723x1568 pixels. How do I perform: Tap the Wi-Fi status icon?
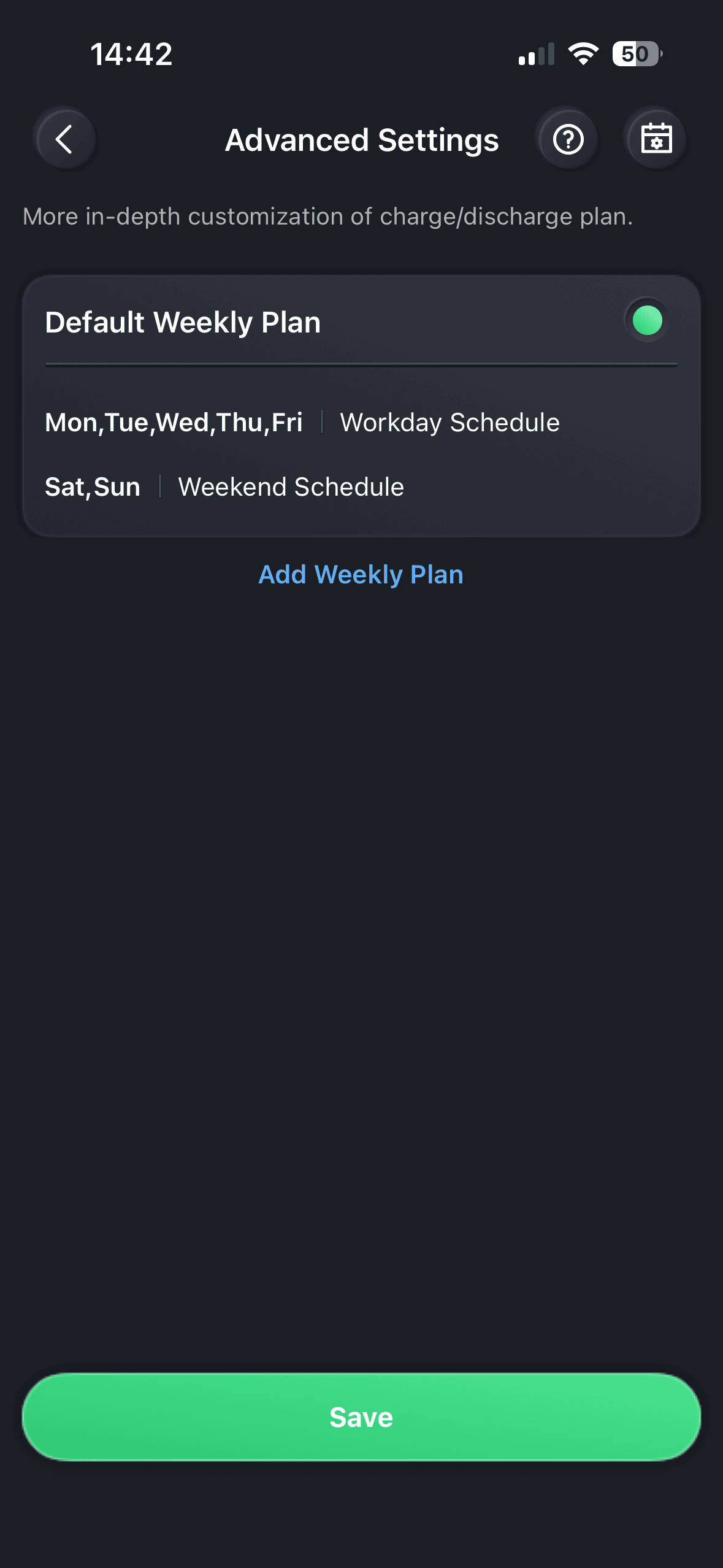point(583,54)
